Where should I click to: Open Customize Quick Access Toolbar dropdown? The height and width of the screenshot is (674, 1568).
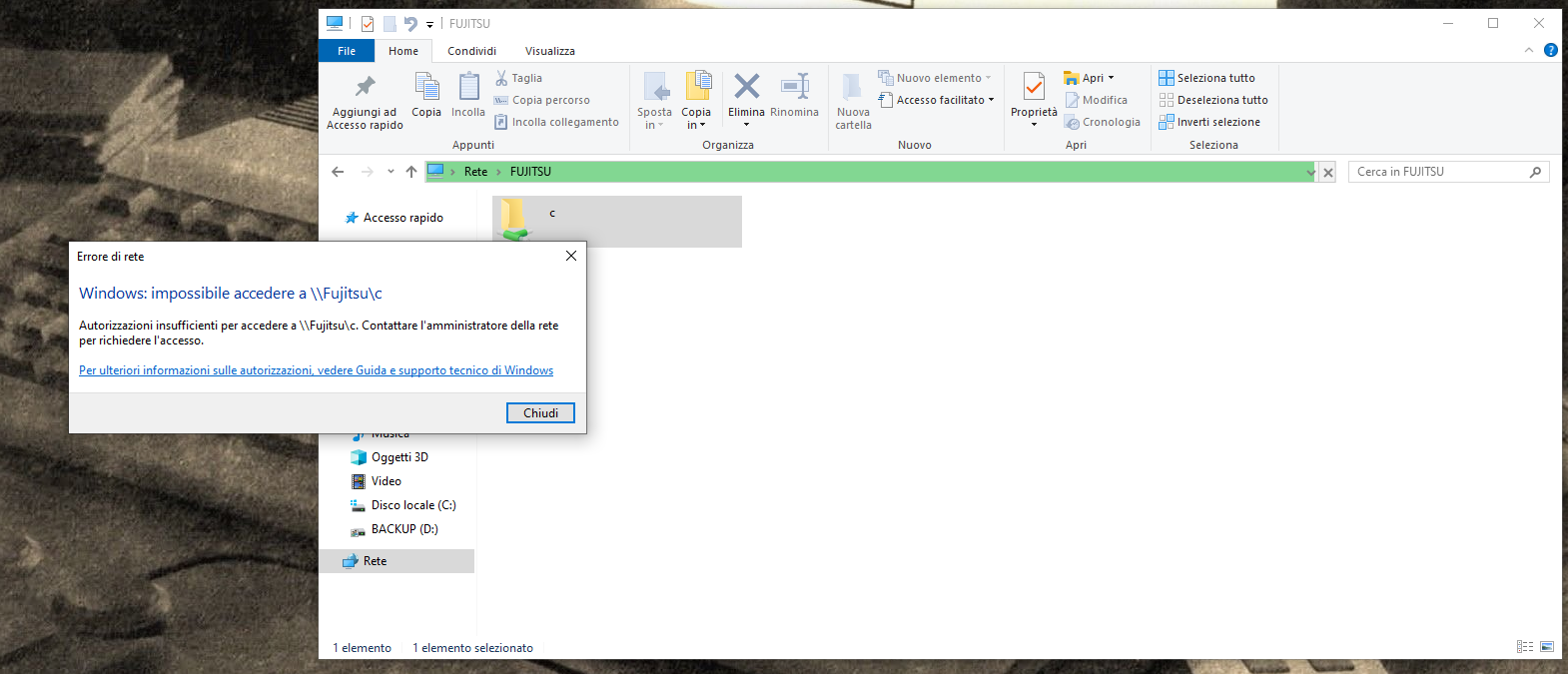tap(430, 25)
